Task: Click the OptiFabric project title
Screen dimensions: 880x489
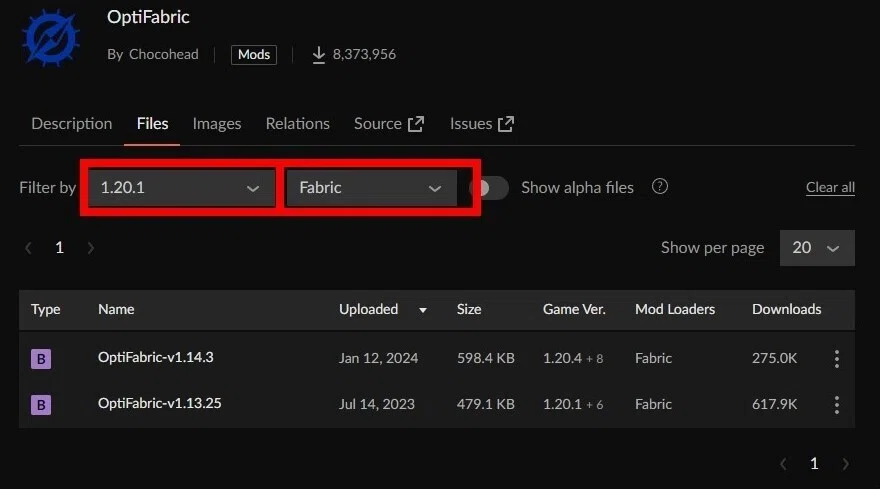Action: [148, 17]
